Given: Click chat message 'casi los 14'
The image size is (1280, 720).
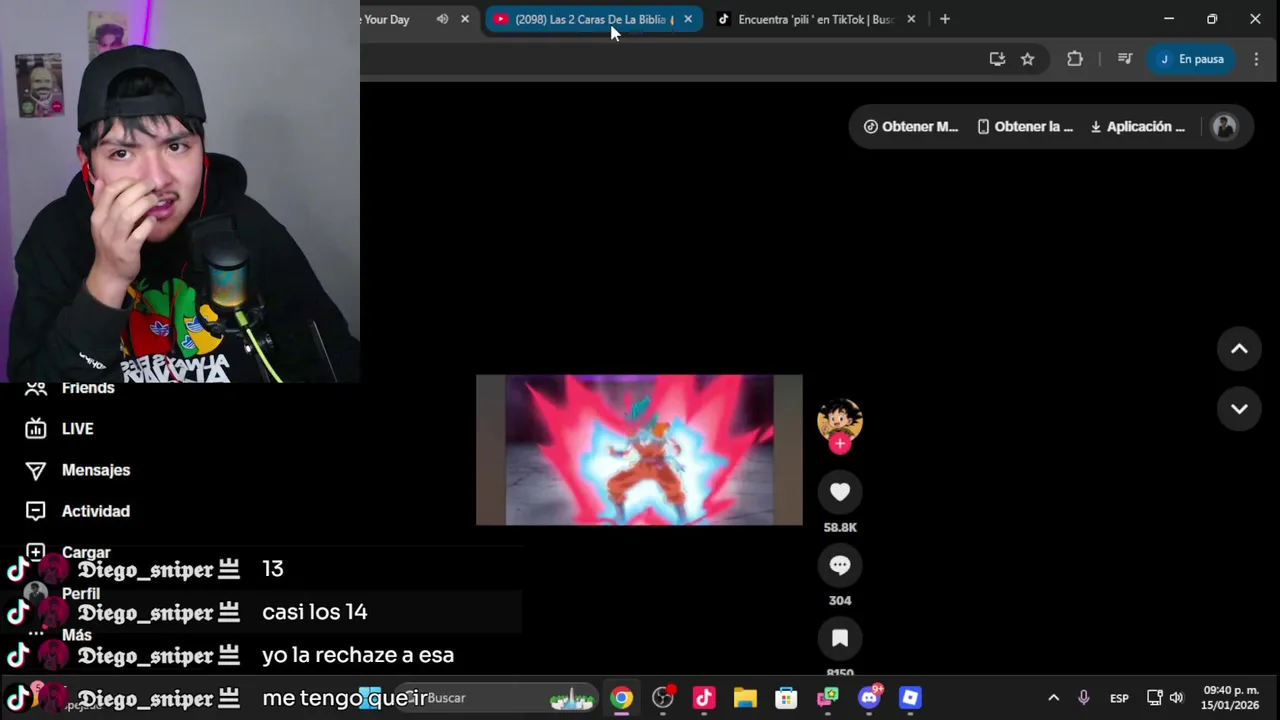Looking at the screenshot, I should (x=315, y=612).
